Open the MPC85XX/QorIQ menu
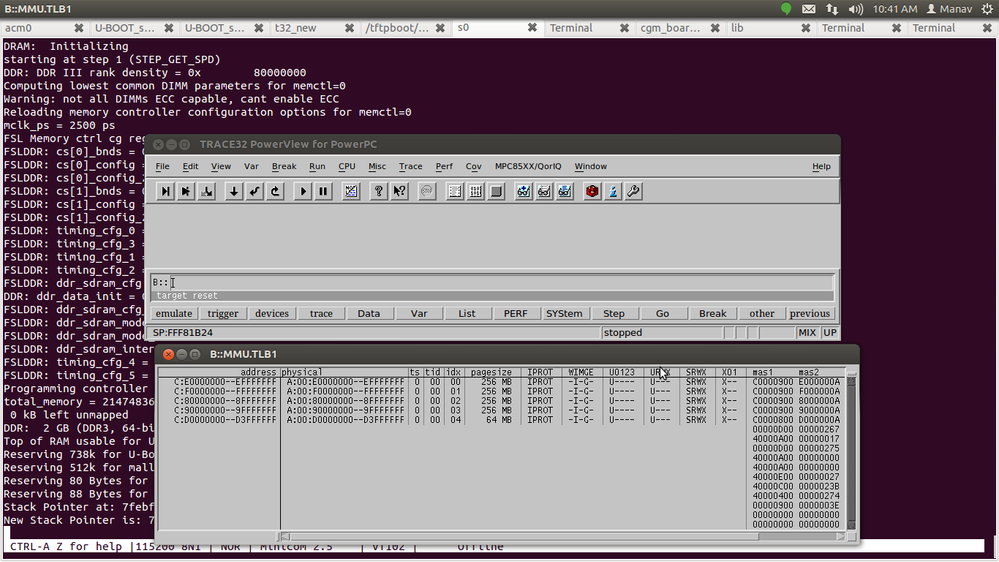 528,166
